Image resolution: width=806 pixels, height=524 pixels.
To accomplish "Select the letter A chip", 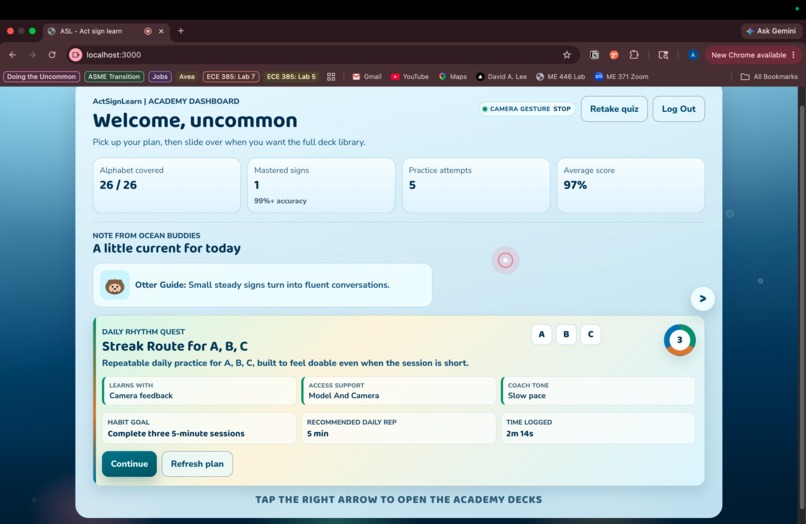I will [x=541, y=334].
